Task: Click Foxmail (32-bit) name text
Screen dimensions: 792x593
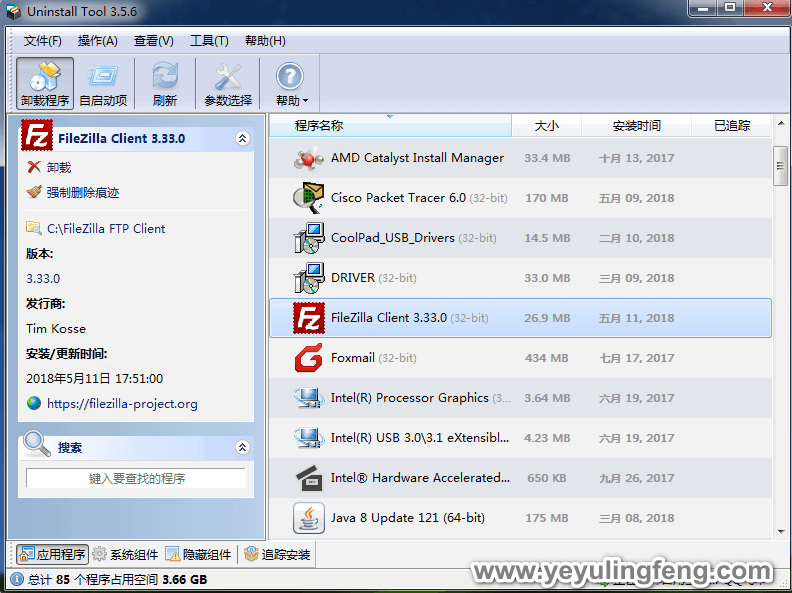Action: (x=374, y=358)
